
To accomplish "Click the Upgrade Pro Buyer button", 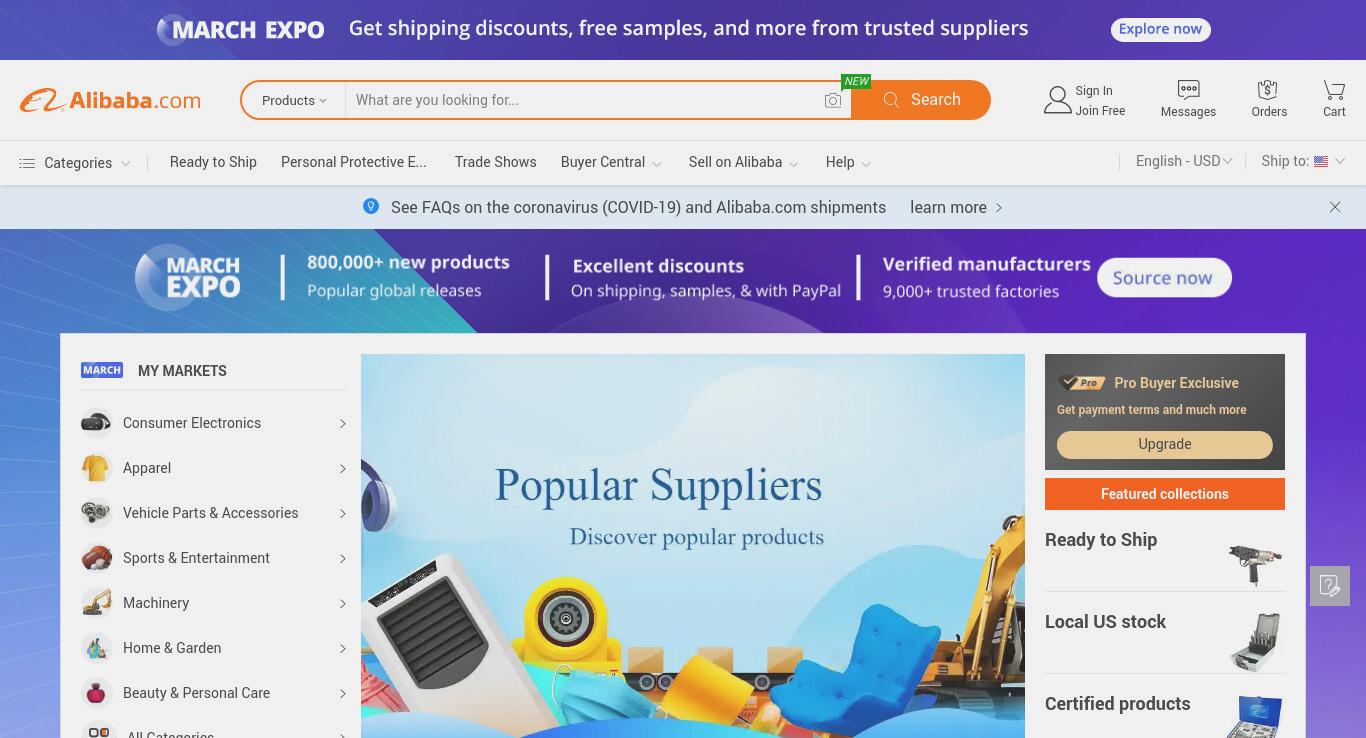I will (x=1164, y=444).
